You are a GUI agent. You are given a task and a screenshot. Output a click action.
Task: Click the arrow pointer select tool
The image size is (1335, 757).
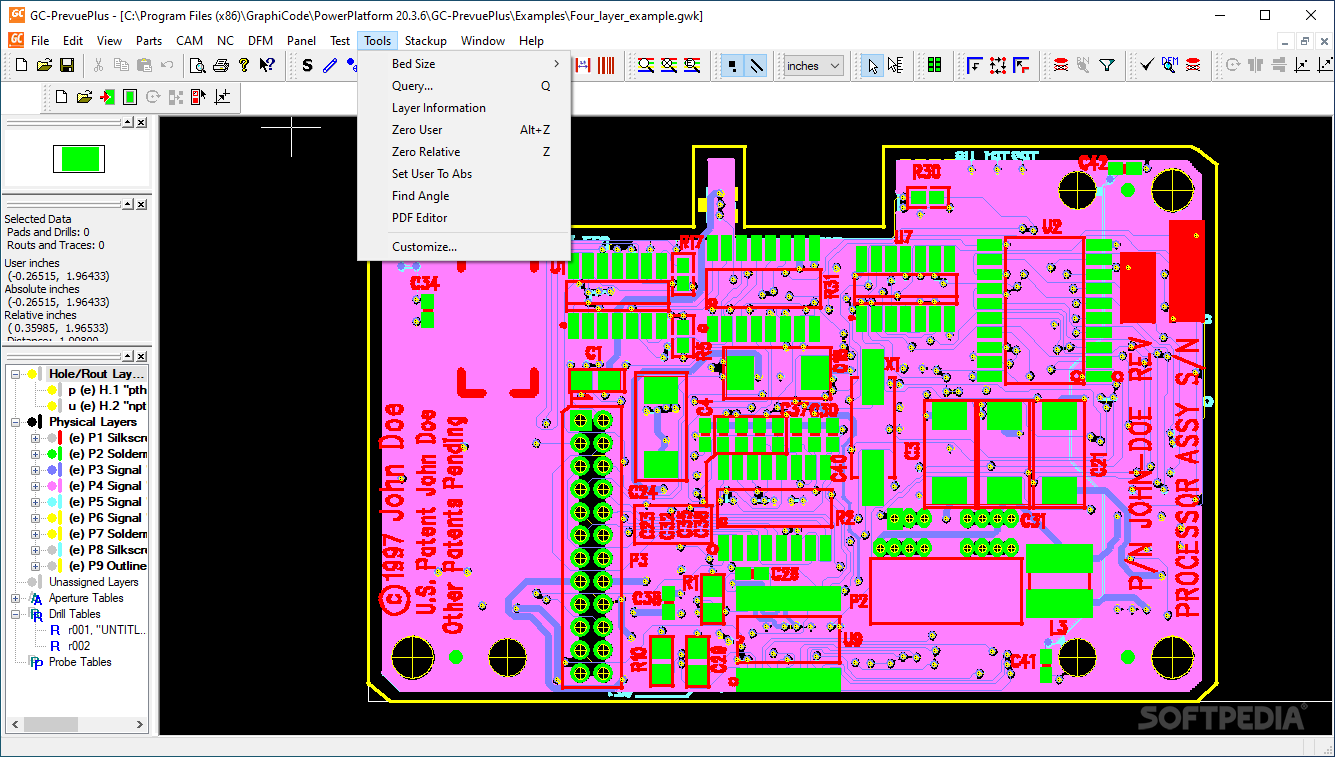[873, 65]
